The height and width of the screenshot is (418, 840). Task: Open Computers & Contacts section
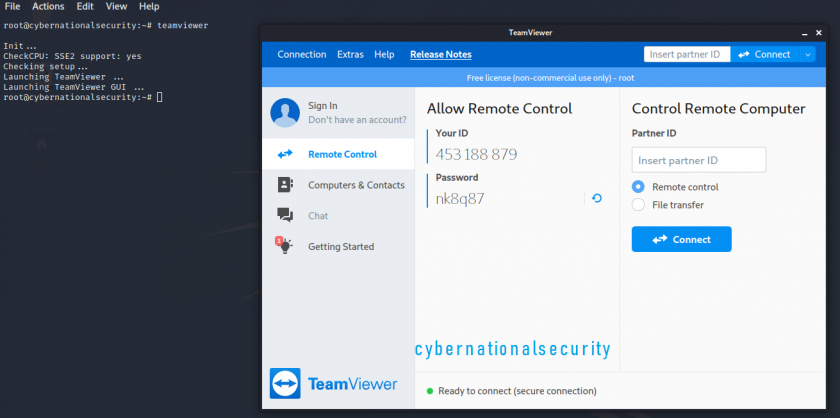click(338, 185)
